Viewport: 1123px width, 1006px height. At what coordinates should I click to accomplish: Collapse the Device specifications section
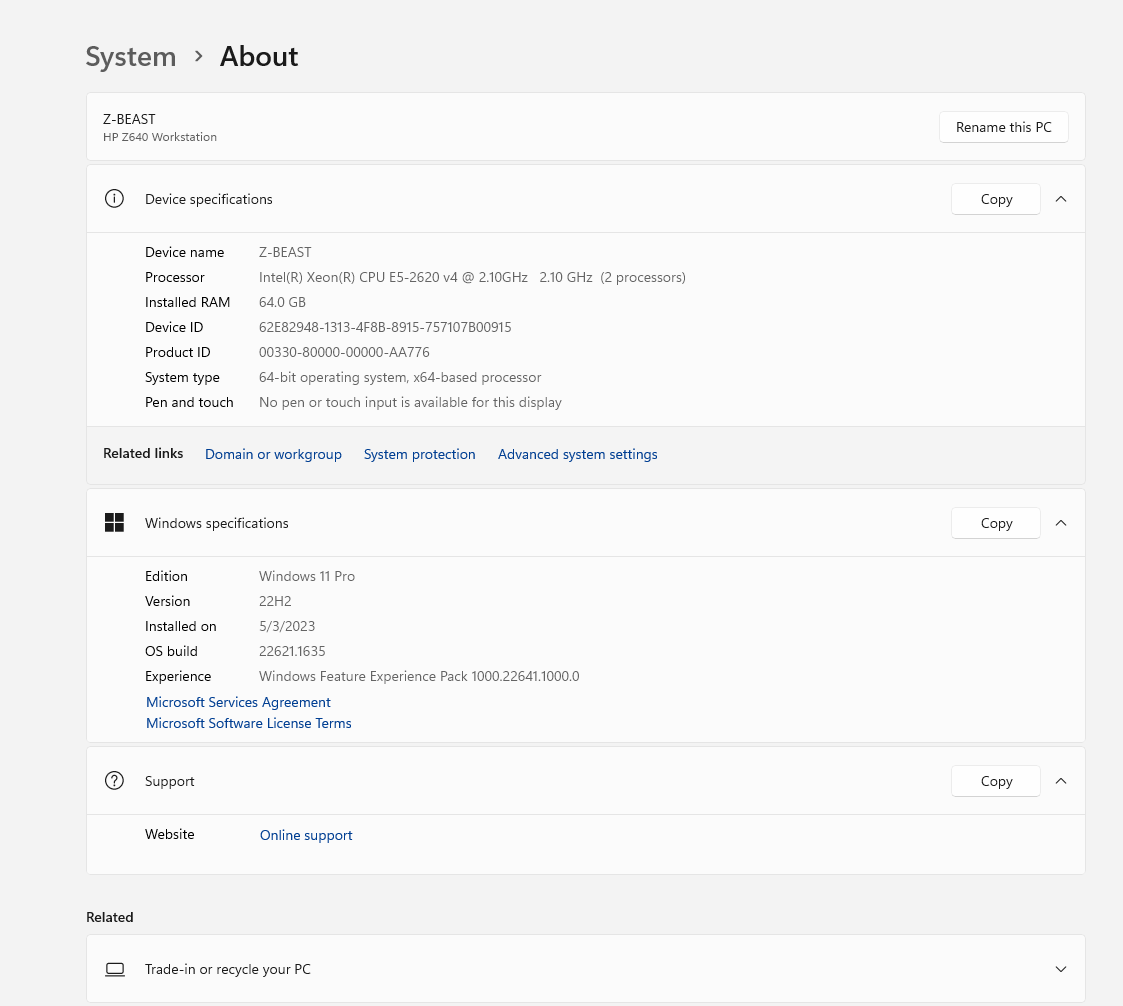1061,199
